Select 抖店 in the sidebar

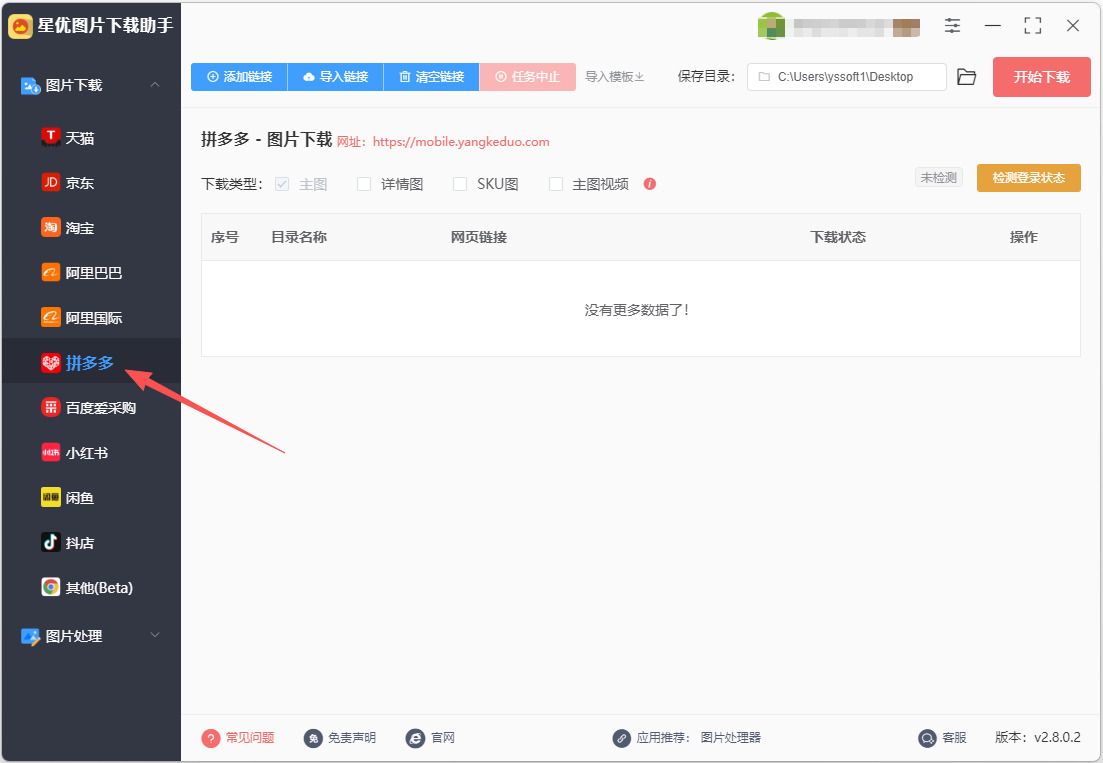pyautogui.click(x=91, y=543)
